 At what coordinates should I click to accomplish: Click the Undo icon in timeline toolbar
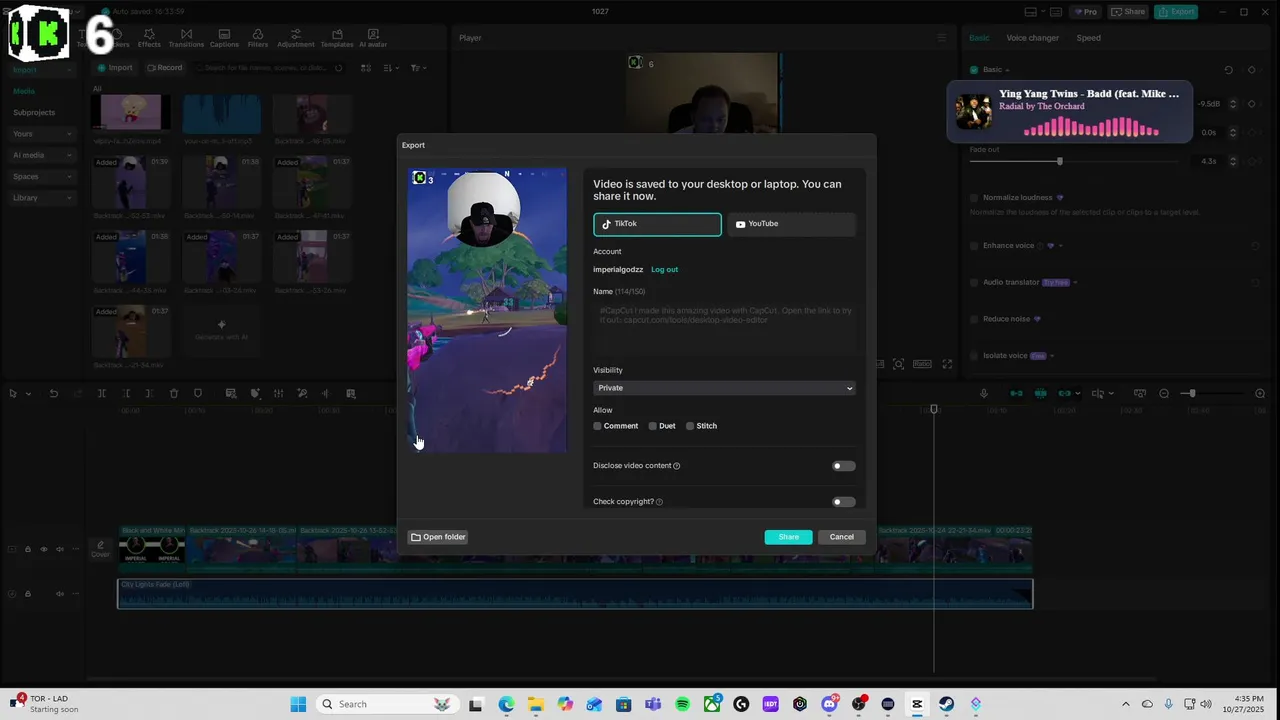click(x=54, y=394)
